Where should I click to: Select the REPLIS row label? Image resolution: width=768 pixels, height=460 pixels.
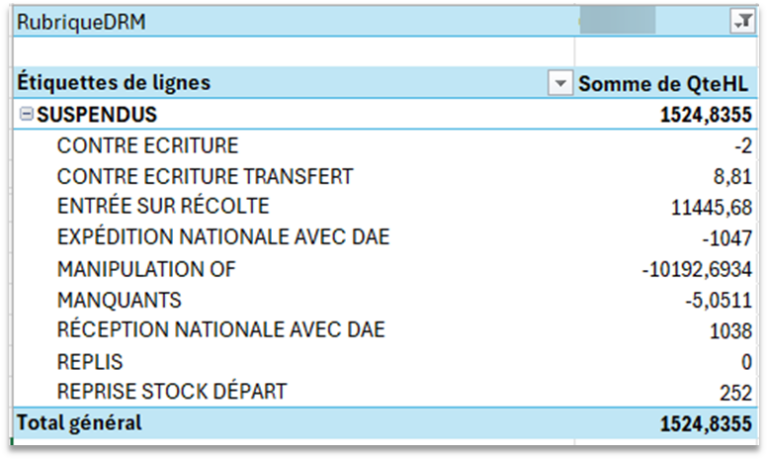point(90,361)
